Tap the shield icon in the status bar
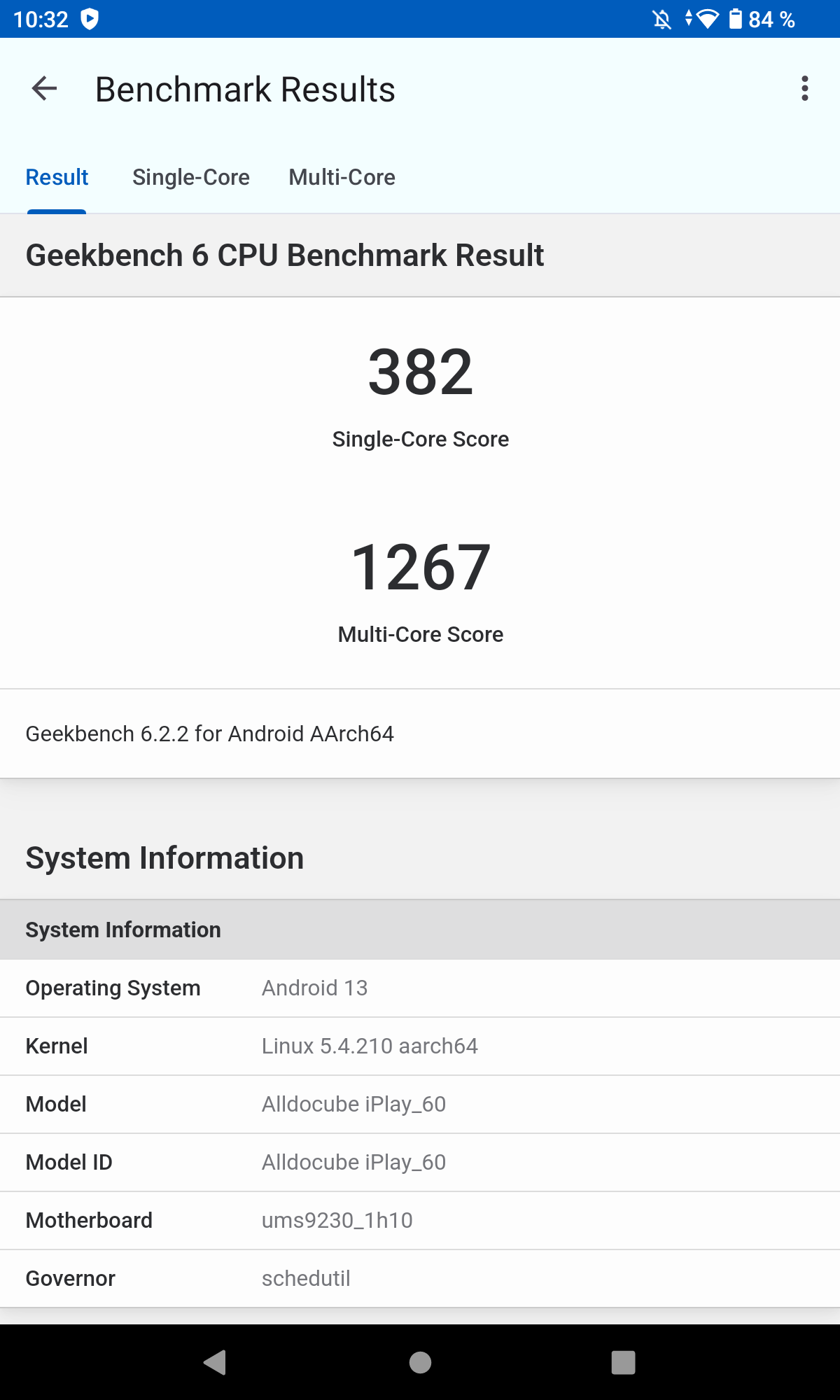This screenshot has width=840, height=1400. click(x=90, y=19)
